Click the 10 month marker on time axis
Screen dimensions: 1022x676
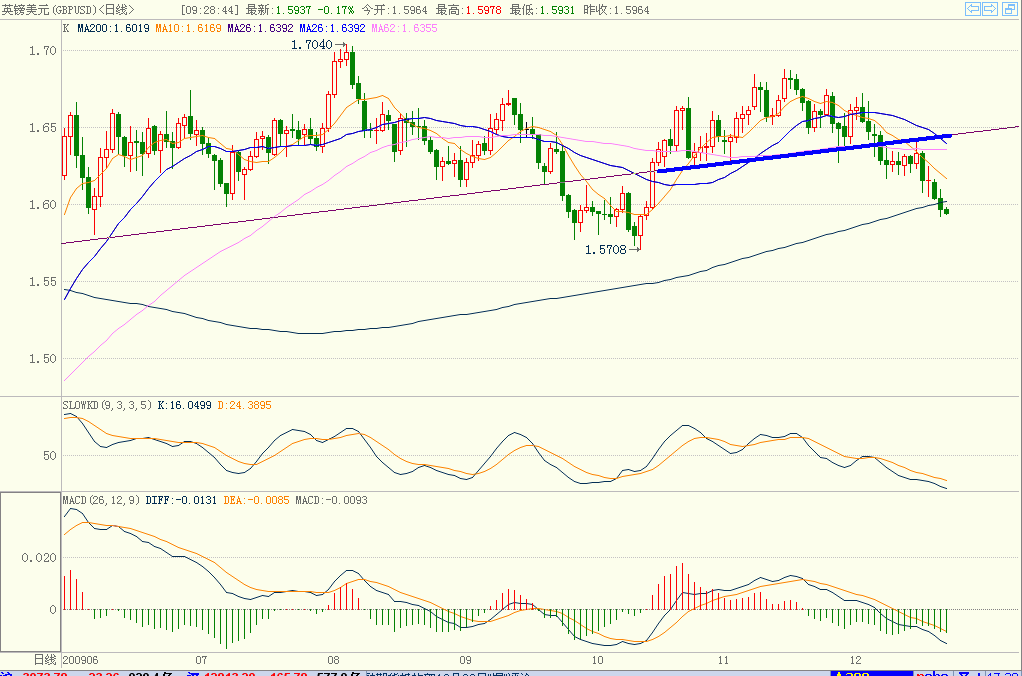tap(598, 660)
